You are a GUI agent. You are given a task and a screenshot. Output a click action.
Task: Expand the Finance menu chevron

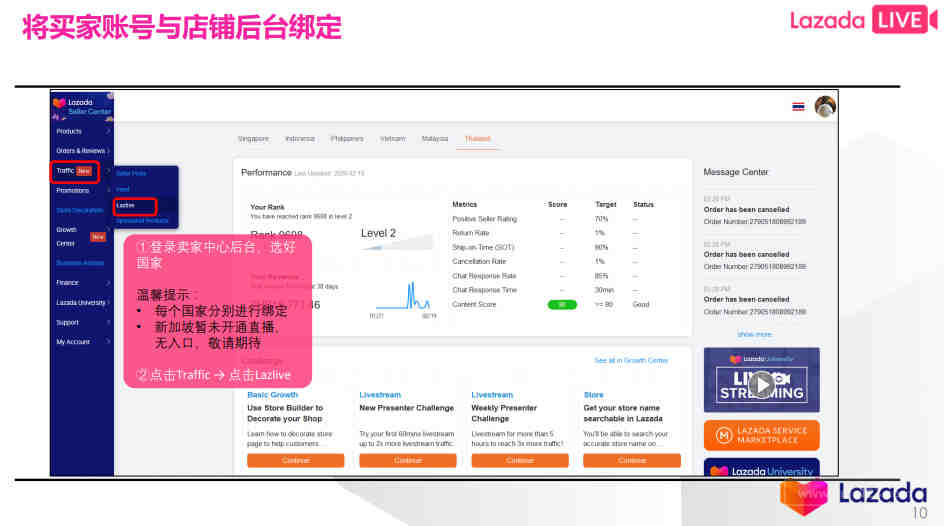108,282
